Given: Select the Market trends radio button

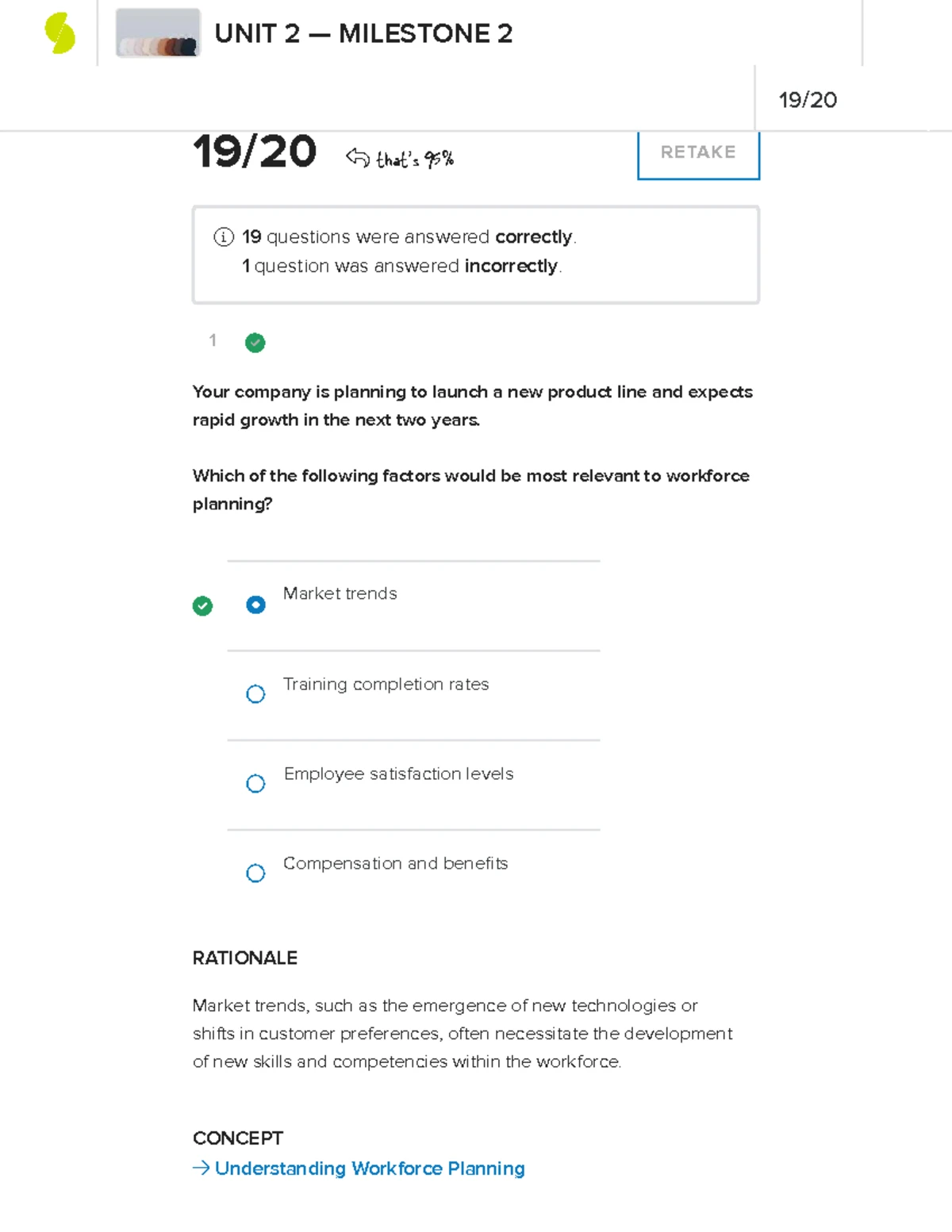Looking at the screenshot, I should click(255, 605).
